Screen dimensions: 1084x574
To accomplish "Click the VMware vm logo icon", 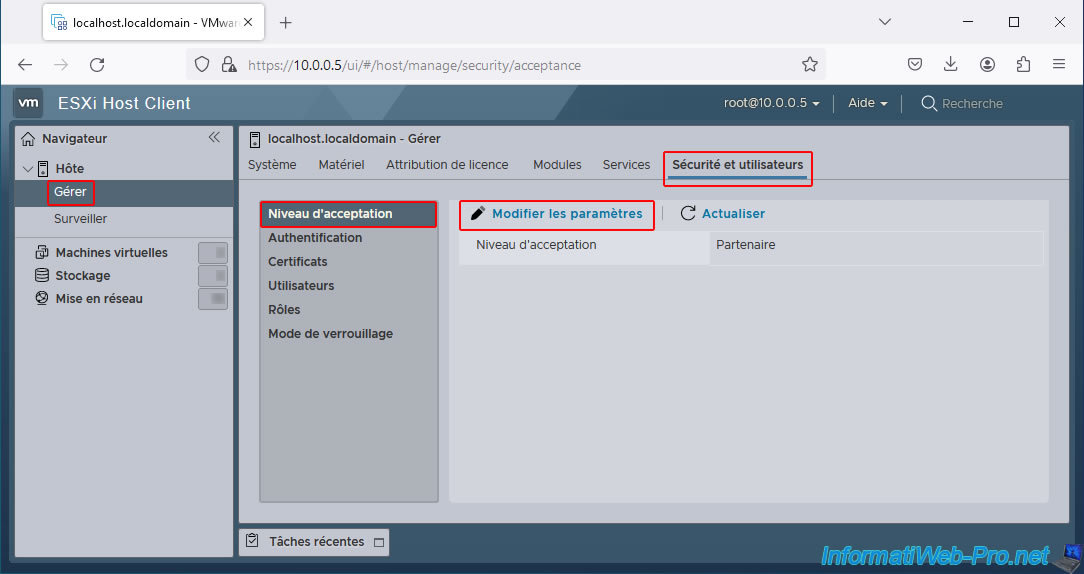I will click(x=29, y=103).
